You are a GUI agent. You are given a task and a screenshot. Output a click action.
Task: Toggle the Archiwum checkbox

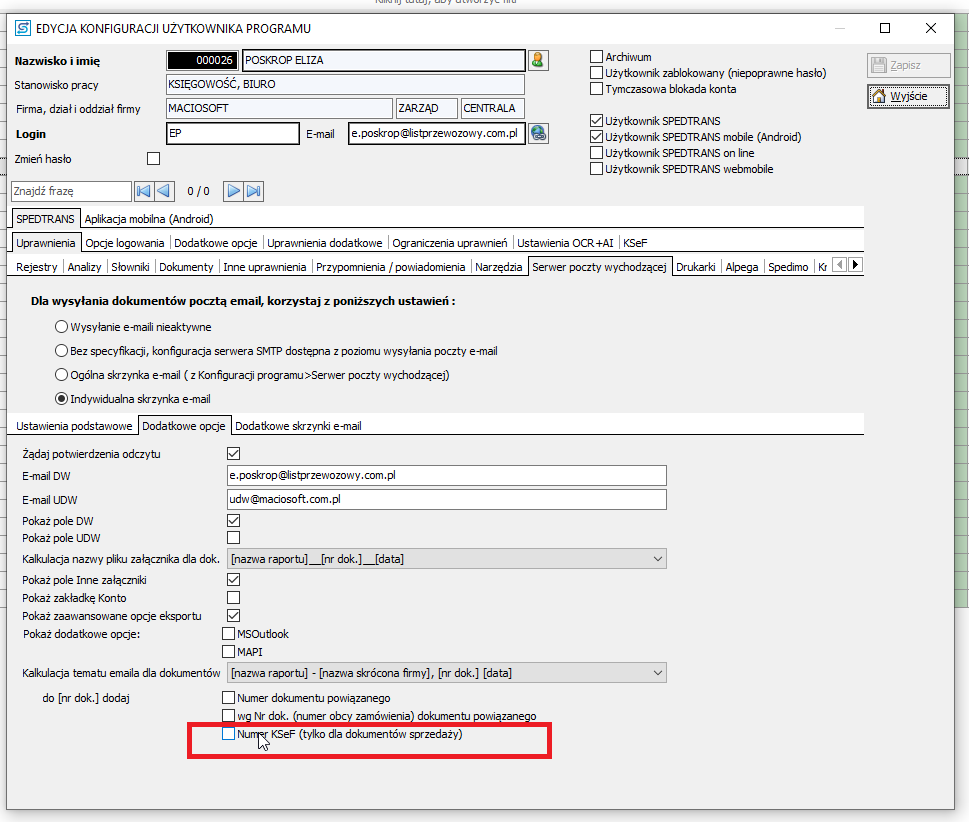[x=597, y=57]
